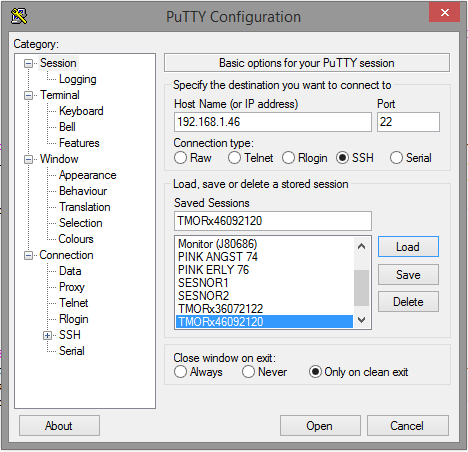Collapse the Terminal tree node
This screenshot has width=468, height=452.
pos(29,95)
